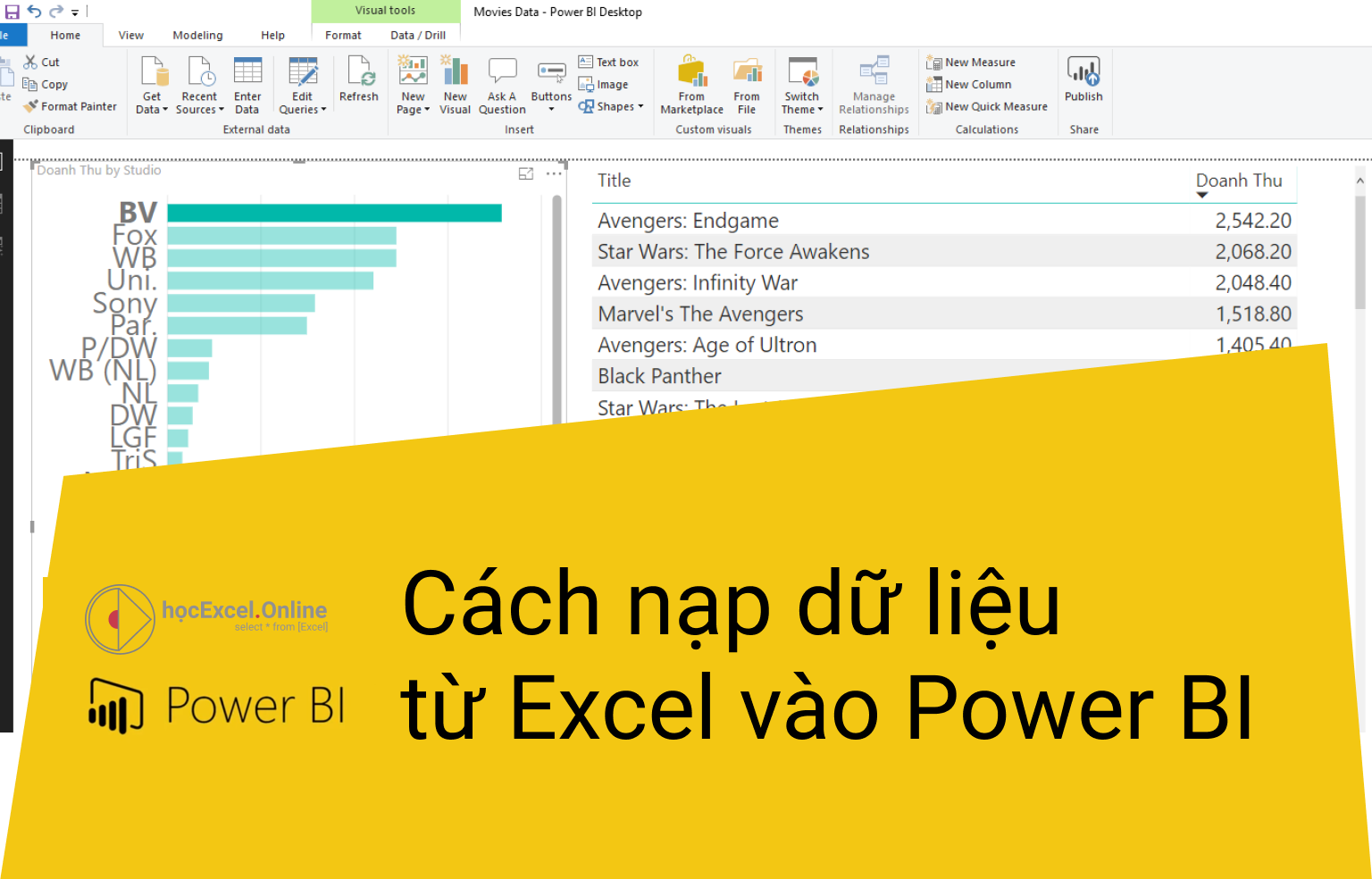Select the Fox bar in the chart
1372x879 pixels.
point(281,235)
